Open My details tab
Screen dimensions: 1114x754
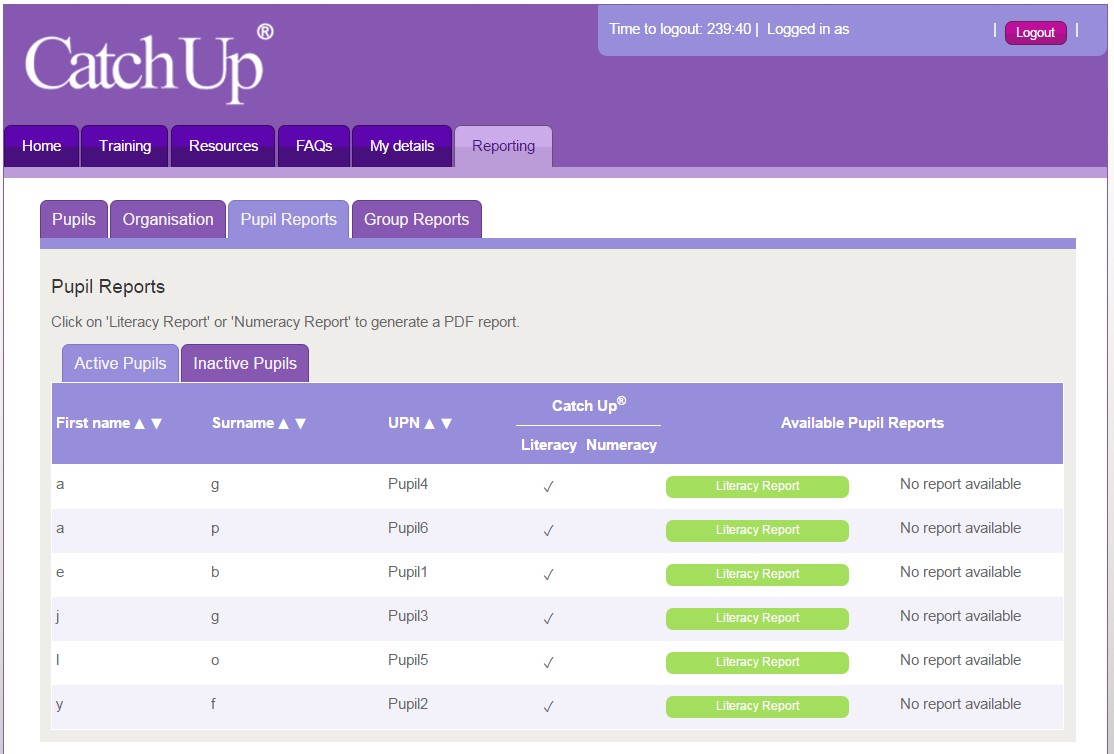point(402,146)
